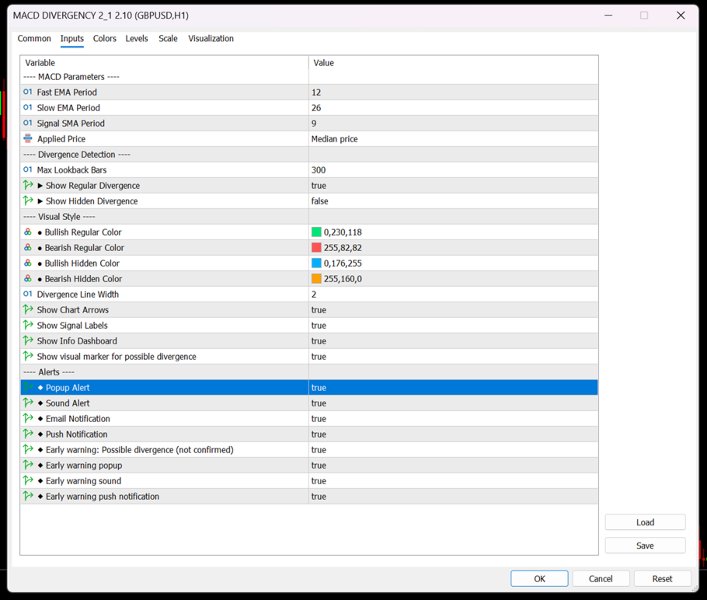Image resolution: width=707 pixels, height=600 pixels.
Task: Switch to the Visualization tab
Action: click(211, 38)
